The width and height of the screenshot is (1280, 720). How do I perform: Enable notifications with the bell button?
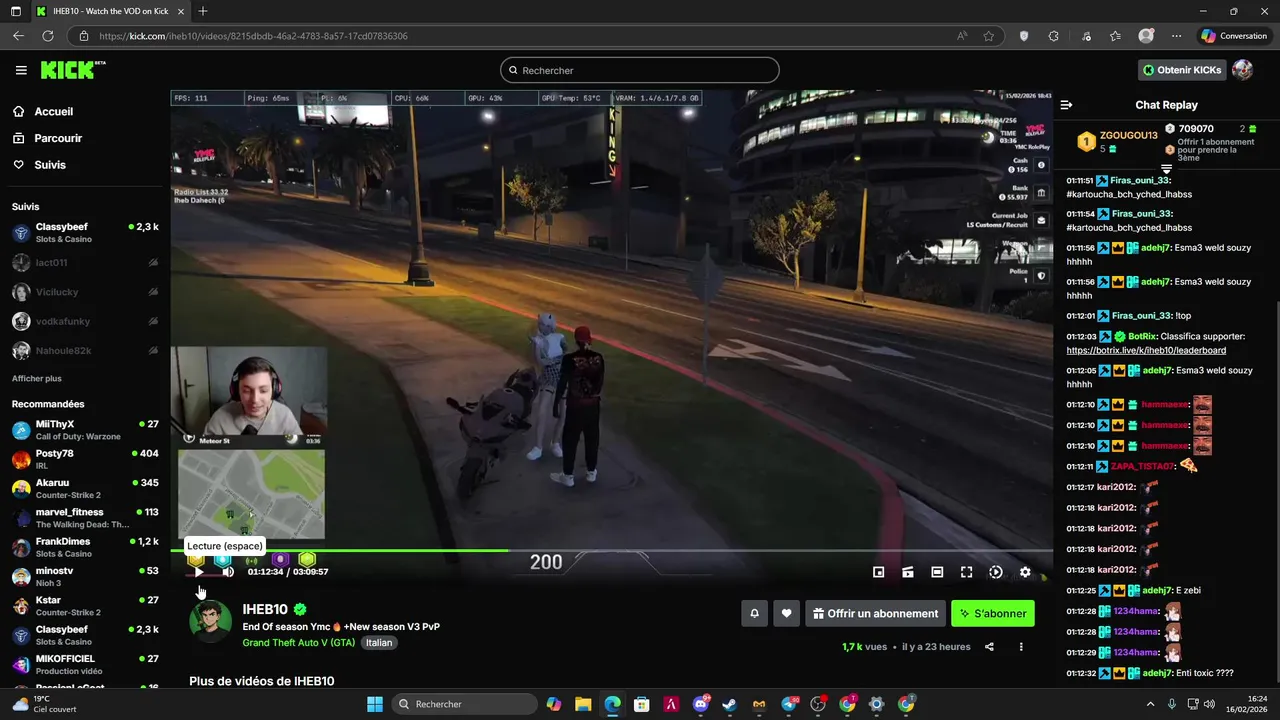tap(754, 614)
